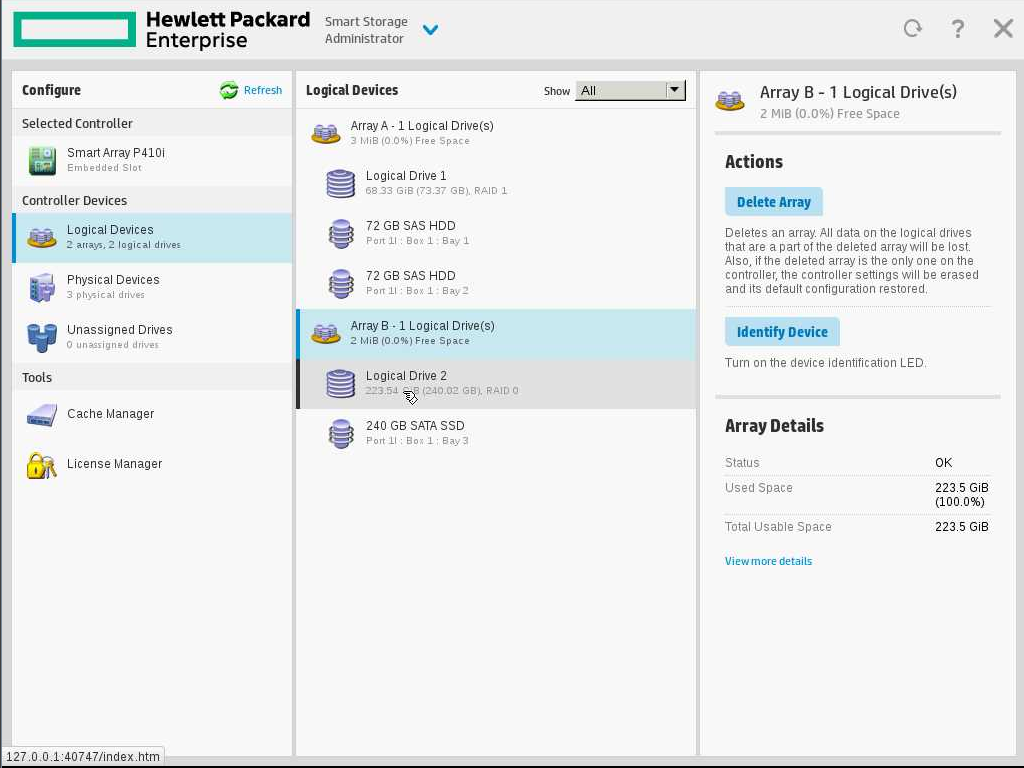Open help with the question mark icon

coord(957,29)
